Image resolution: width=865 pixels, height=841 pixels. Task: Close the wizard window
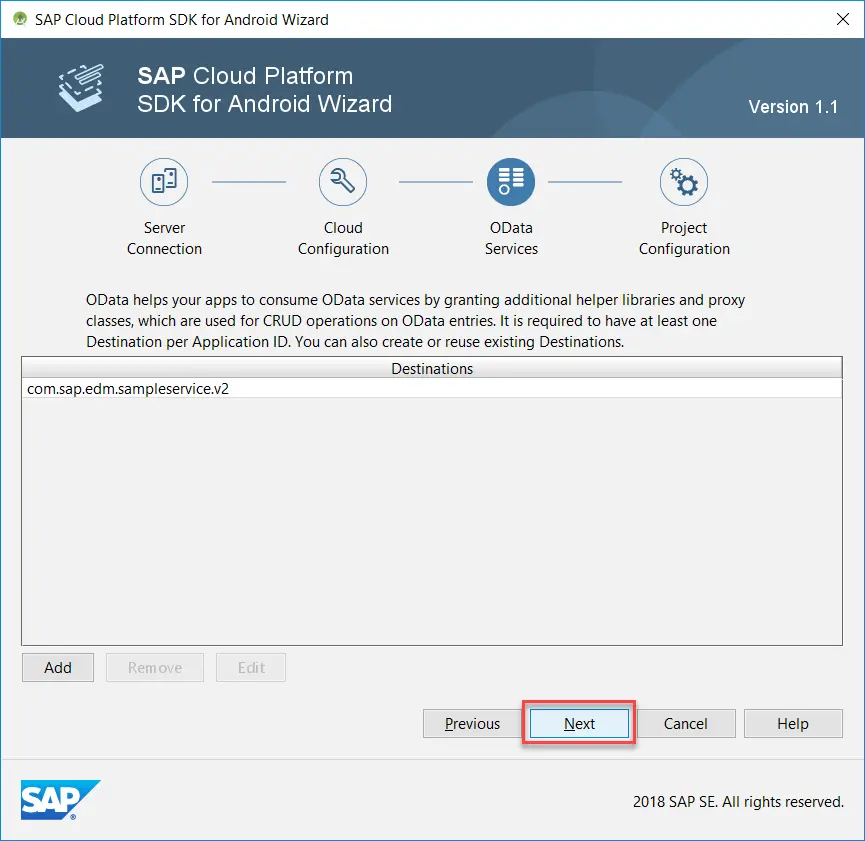tap(842, 19)
